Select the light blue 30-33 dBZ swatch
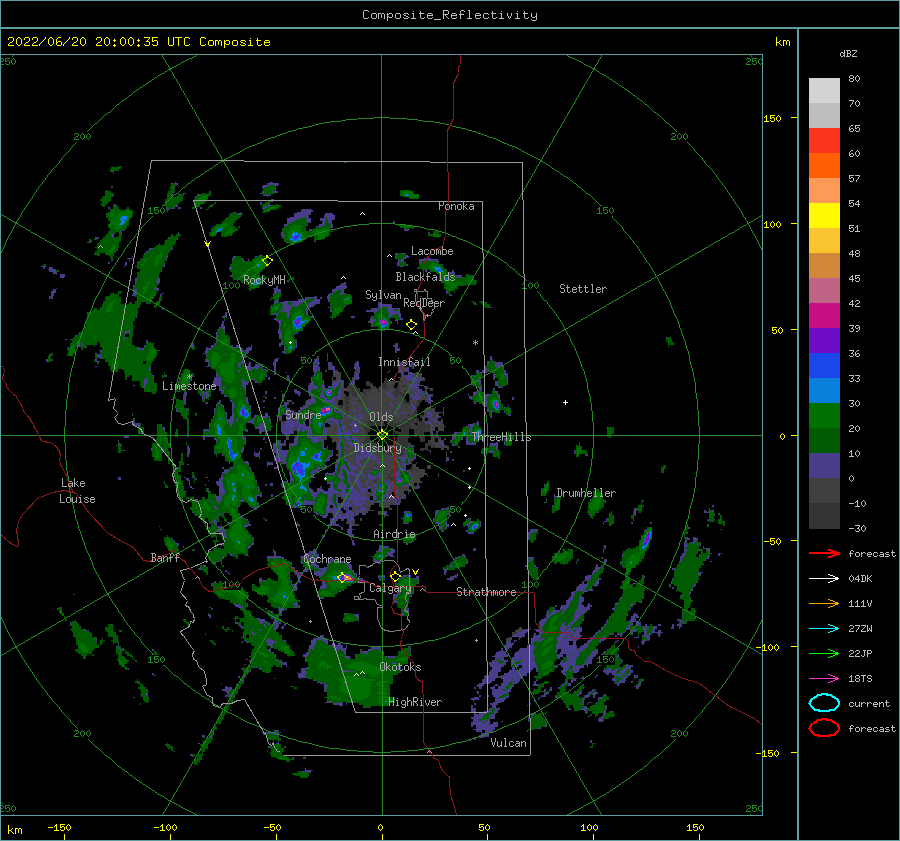Viewport: 900px width, 841px height. coord(824,391)
